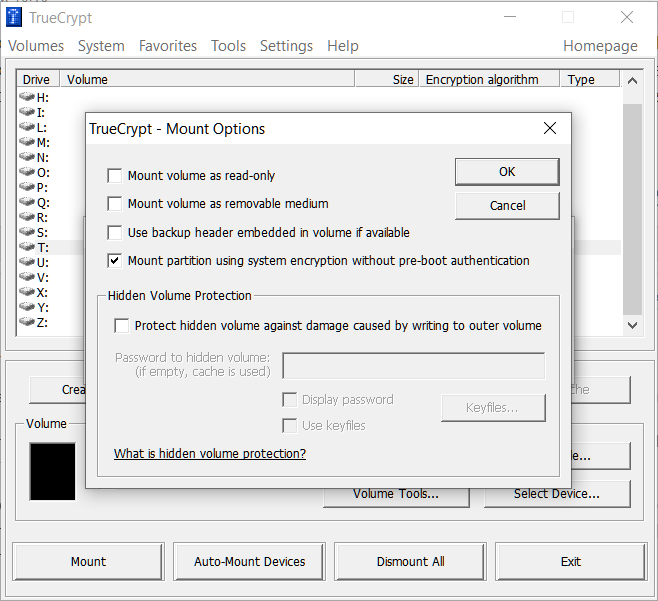Viewport: 658px width, 601px height.
Task: Select drive P: icon in drive list
Action: (27, 187)
